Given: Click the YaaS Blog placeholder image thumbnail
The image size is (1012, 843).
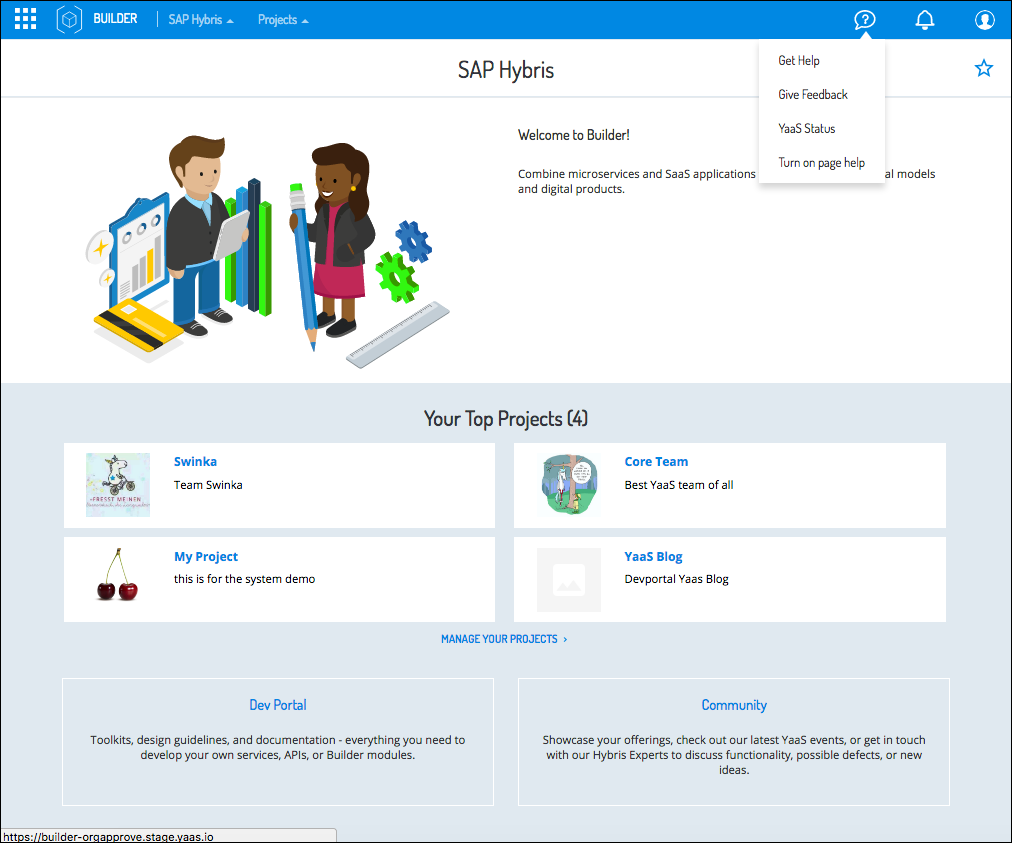Looking at the screenshot, I should 569,580.
